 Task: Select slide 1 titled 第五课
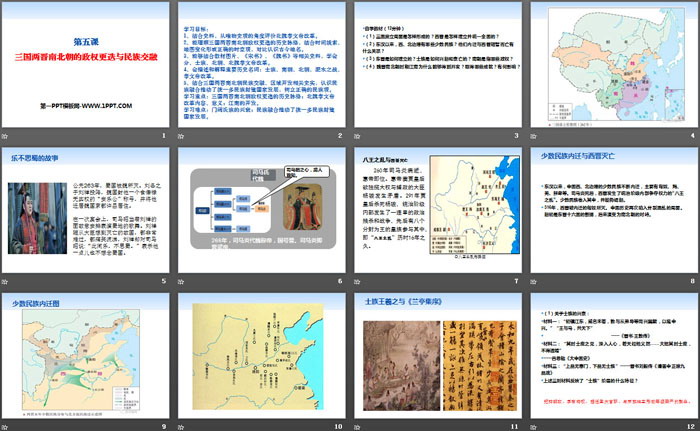point(85,64)
